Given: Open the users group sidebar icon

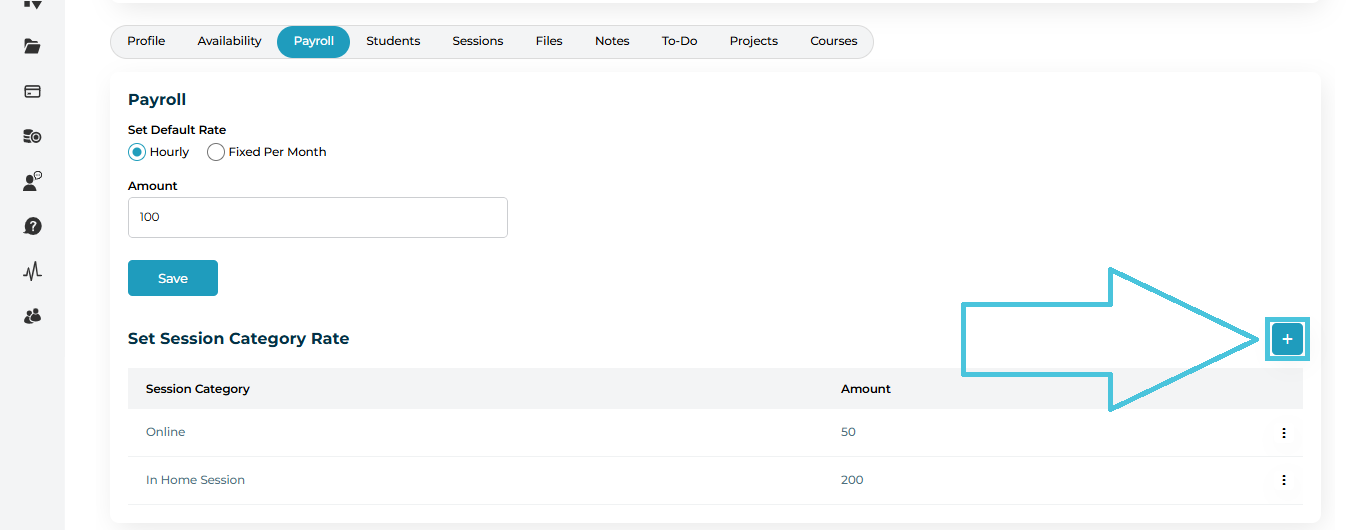Looking at the screenshot, I should click(x=32, y=316).
